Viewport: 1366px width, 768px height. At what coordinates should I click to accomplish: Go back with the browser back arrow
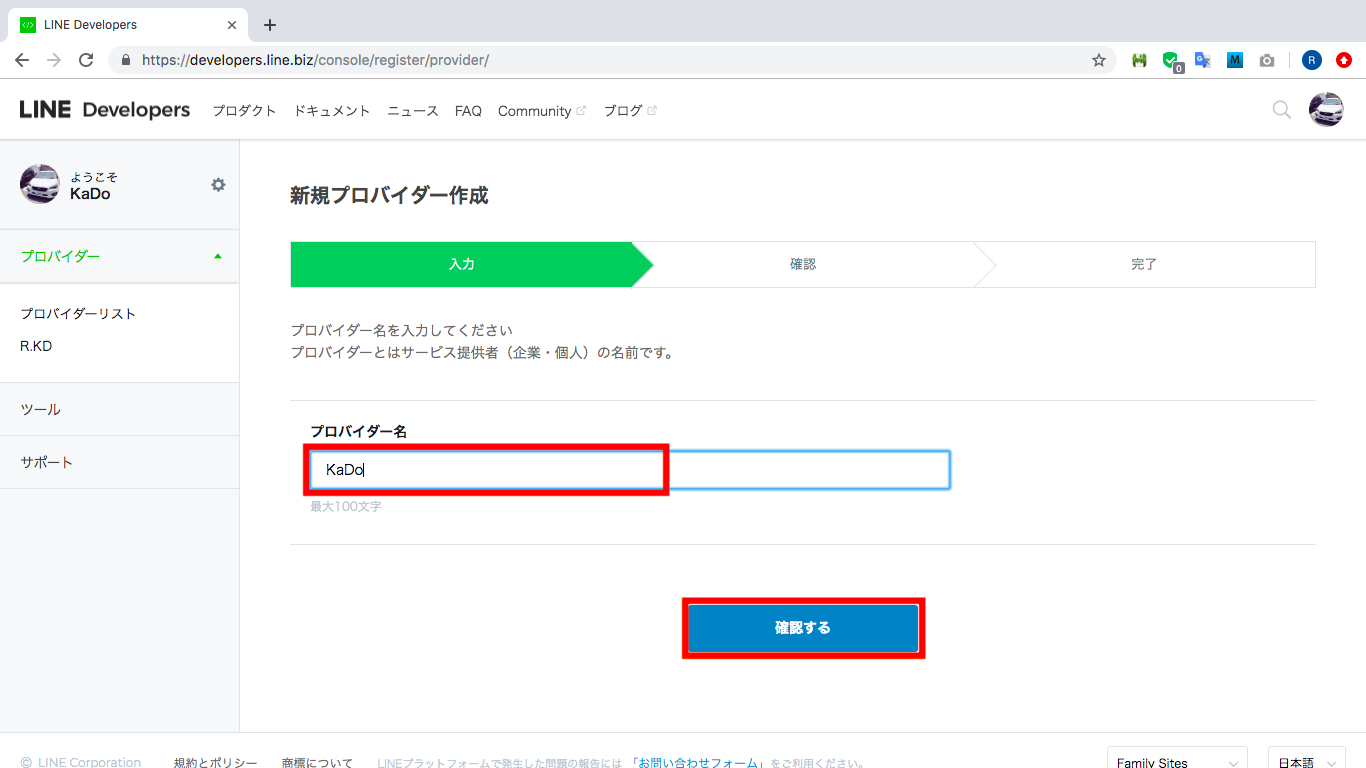click(22, 60)
